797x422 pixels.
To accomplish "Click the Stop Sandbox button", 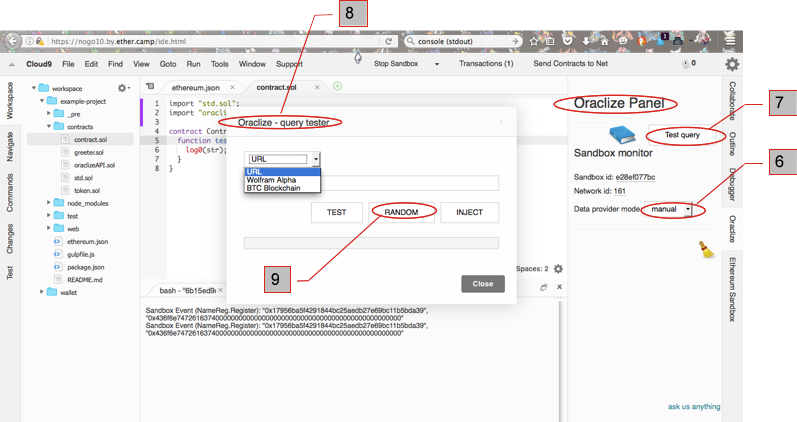I will (x=396, y=64).
